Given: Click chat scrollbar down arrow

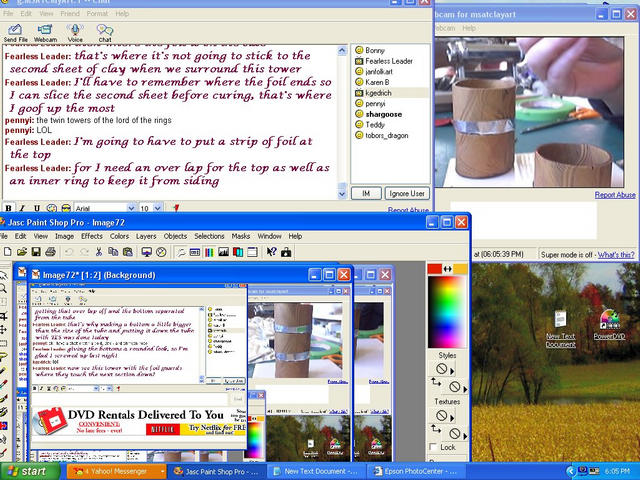Looking at the screenshot, I should (x=342, y=194).
